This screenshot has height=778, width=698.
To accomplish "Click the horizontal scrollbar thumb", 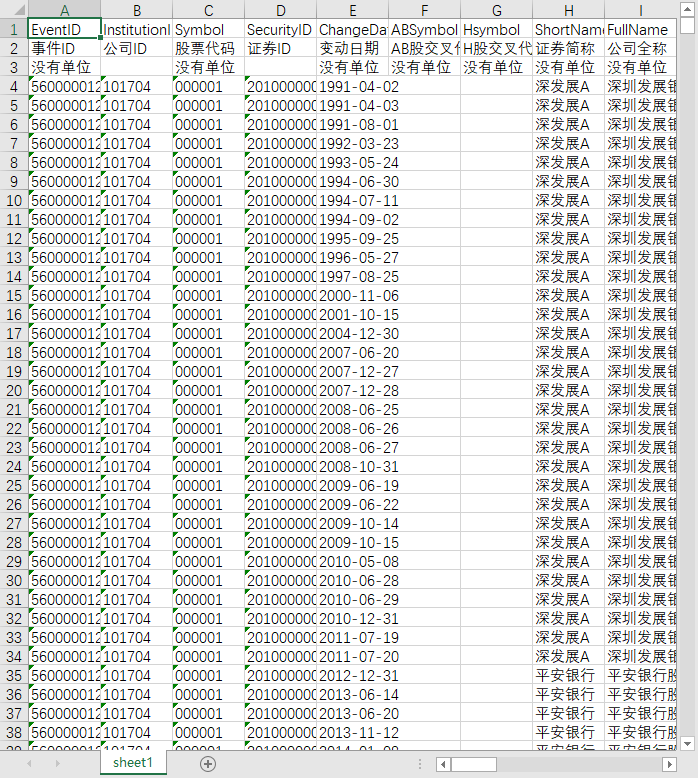I will tap(474, 764).
